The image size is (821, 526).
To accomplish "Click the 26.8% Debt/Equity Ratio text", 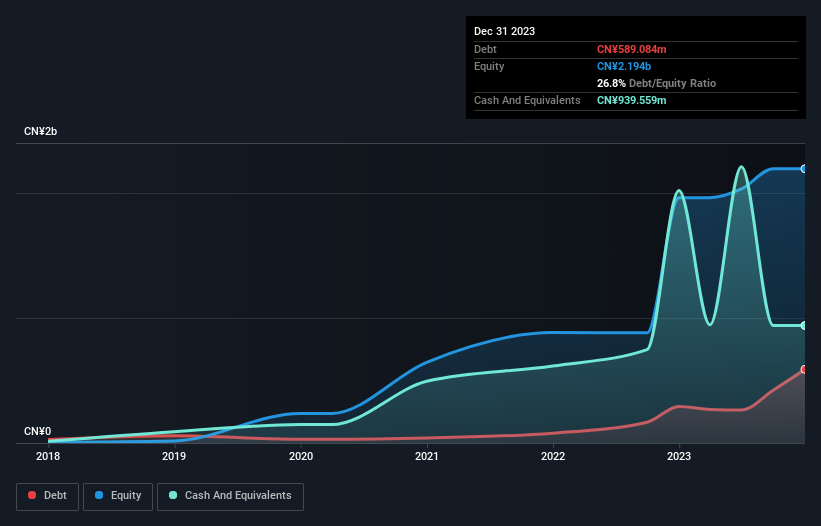I will (x=656, y=83).
